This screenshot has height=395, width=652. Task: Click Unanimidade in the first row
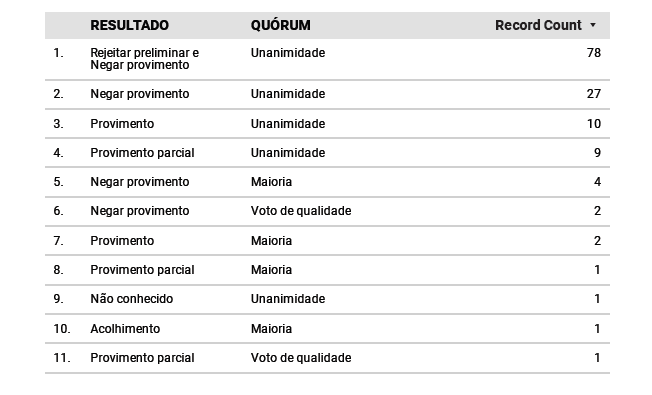(x=288, y=53)
